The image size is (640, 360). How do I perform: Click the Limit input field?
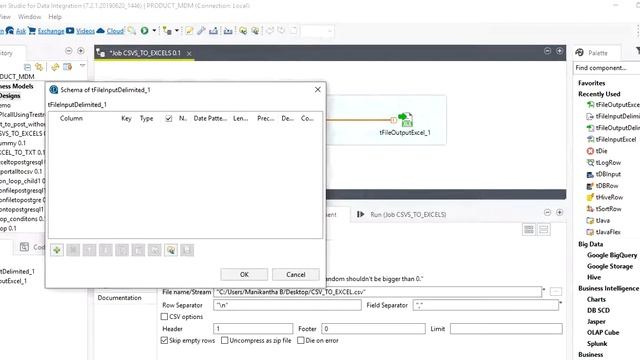click(506, 329)
